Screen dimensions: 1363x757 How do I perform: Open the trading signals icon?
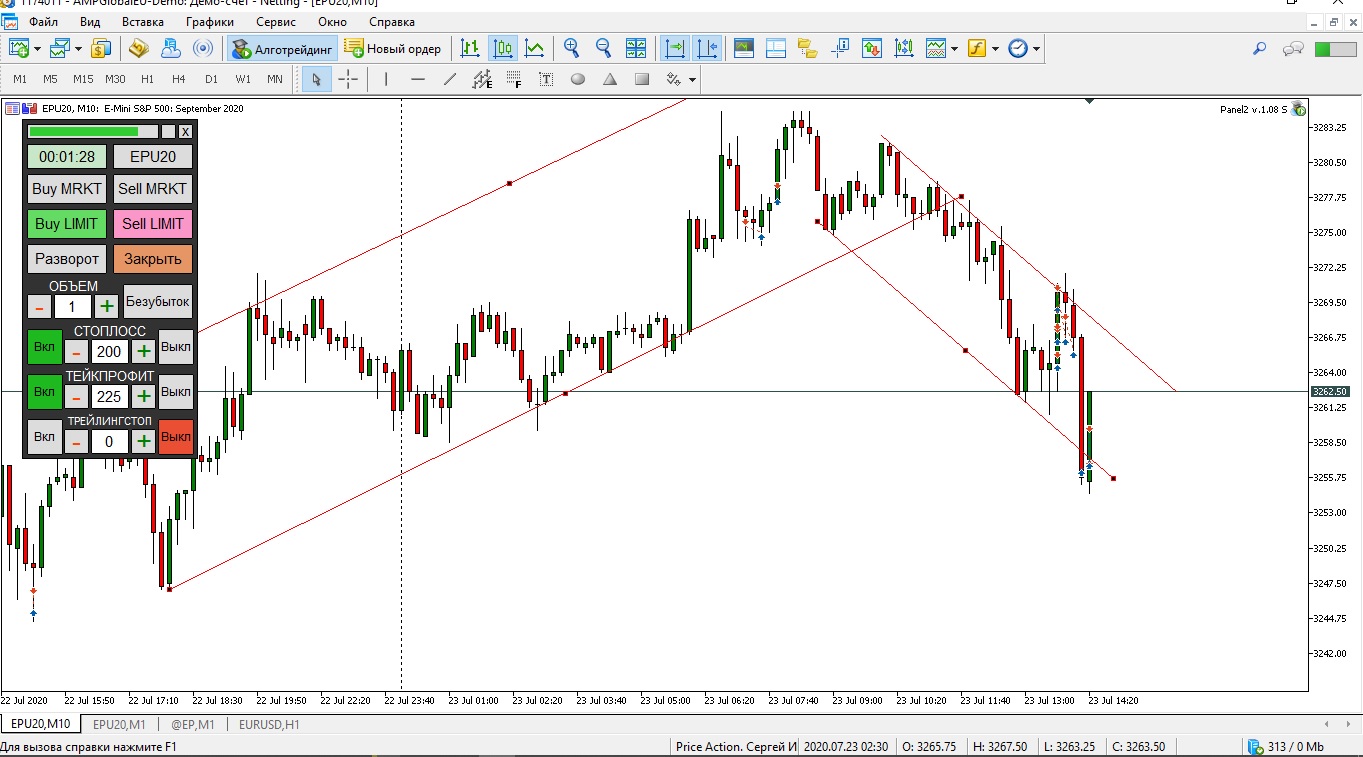tap(203, 47)
